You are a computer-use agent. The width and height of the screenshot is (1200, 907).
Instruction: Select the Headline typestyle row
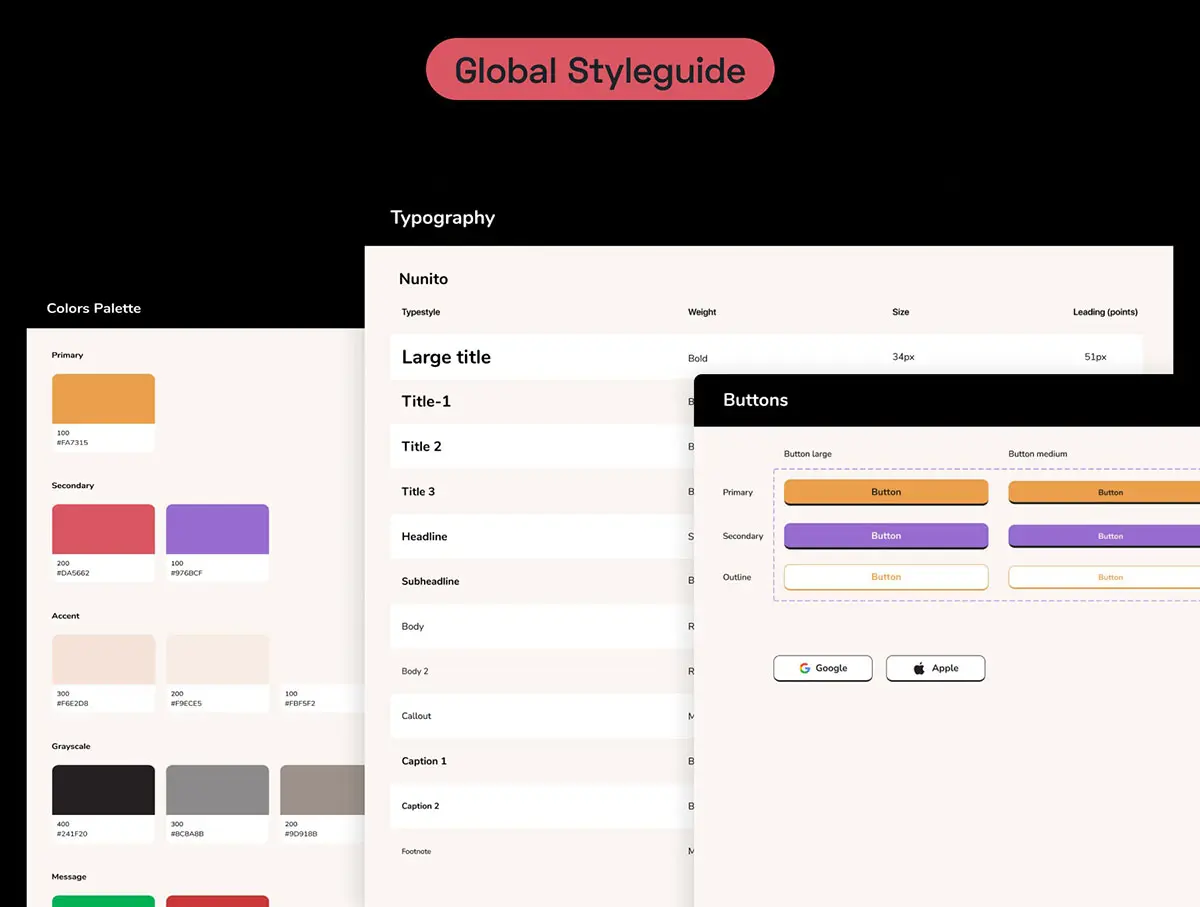(540, 537)
